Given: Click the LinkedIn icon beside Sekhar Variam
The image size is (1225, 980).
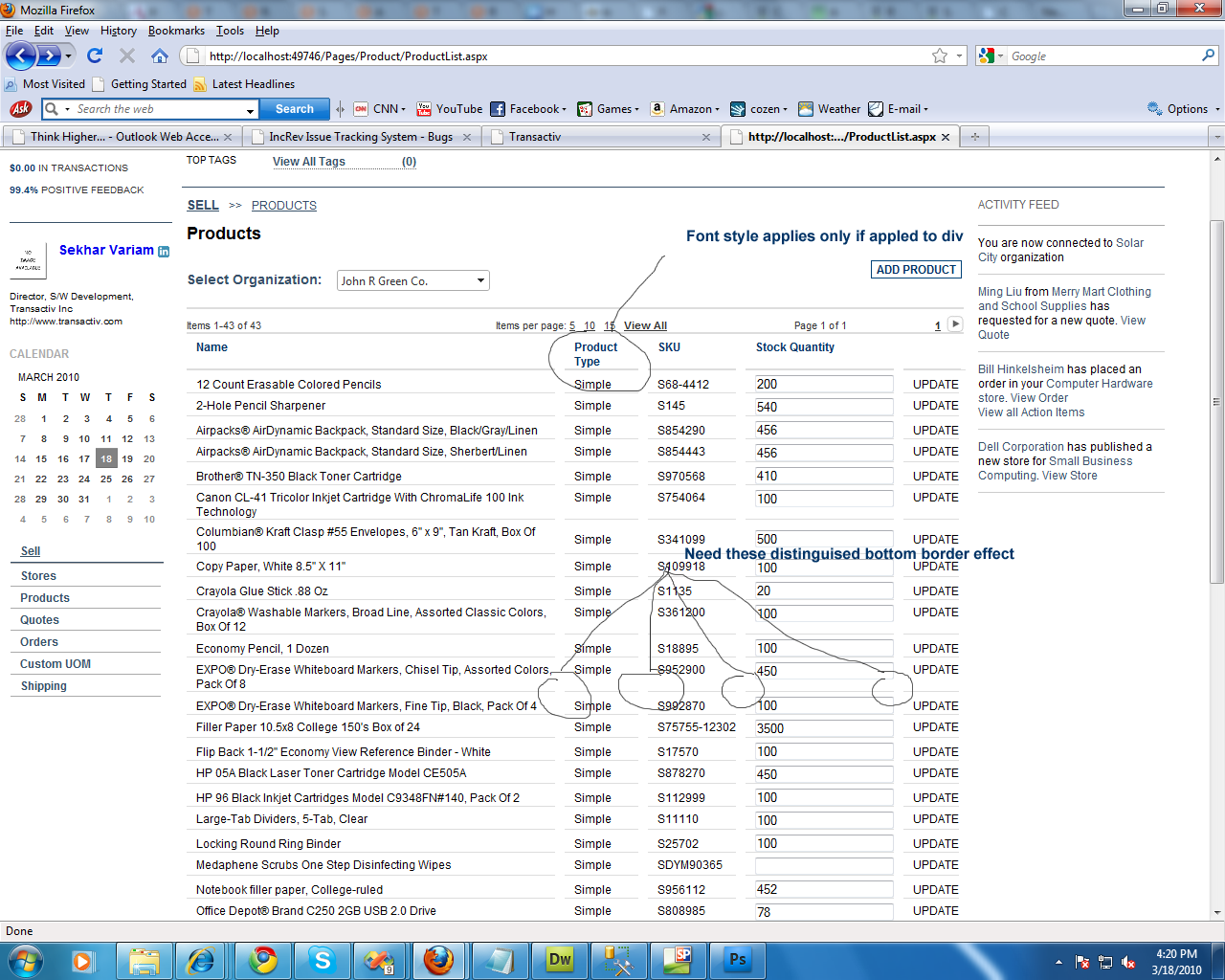Looking at the screenshot, I should coord(164,252).
